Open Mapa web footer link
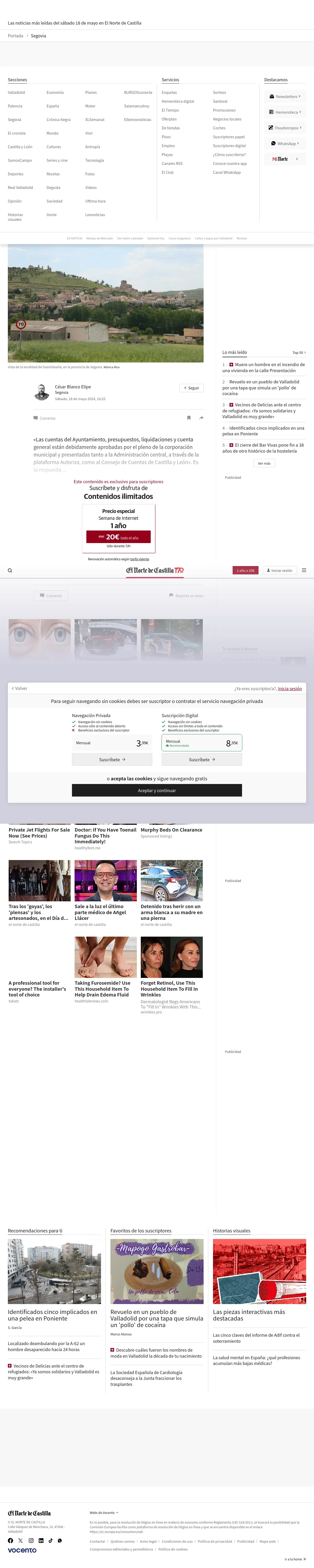This screenshot has height=1568, width=314. [268, 1541]
